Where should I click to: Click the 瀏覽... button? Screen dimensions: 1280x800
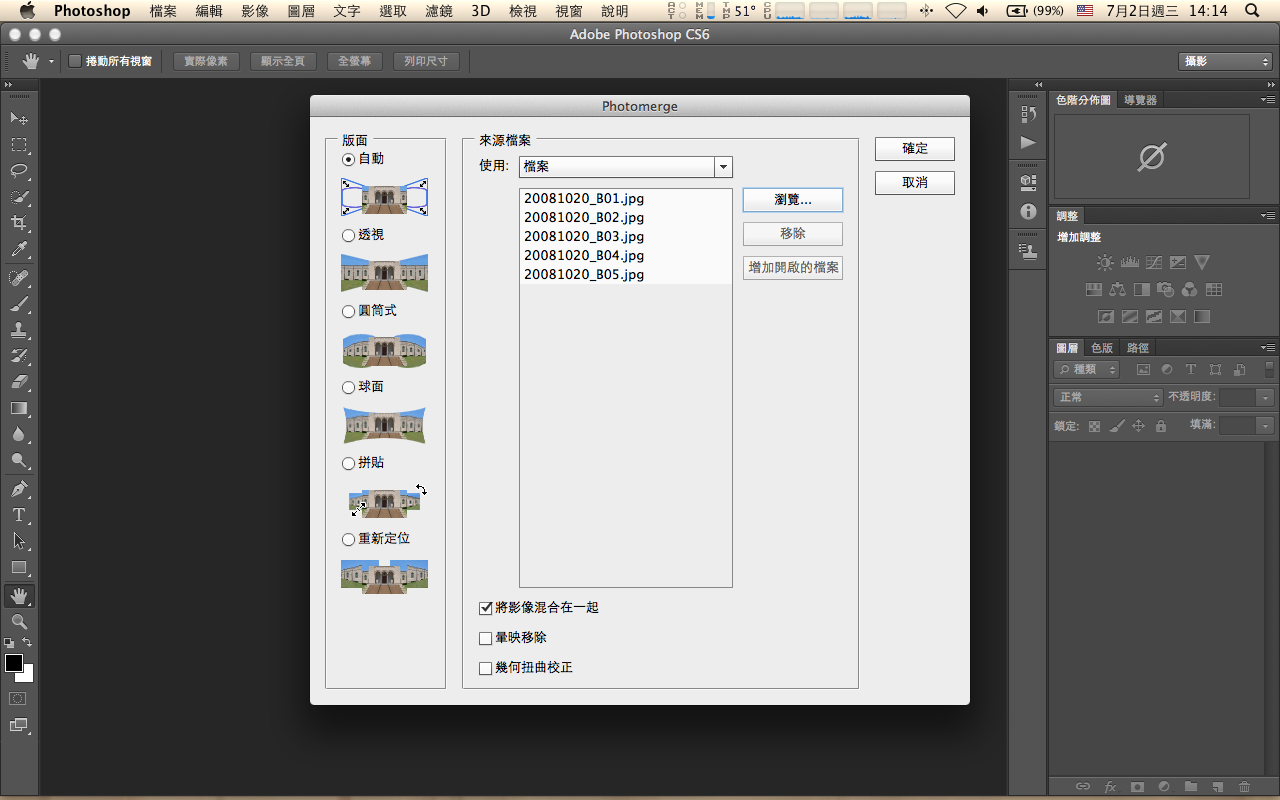(793, 200)
